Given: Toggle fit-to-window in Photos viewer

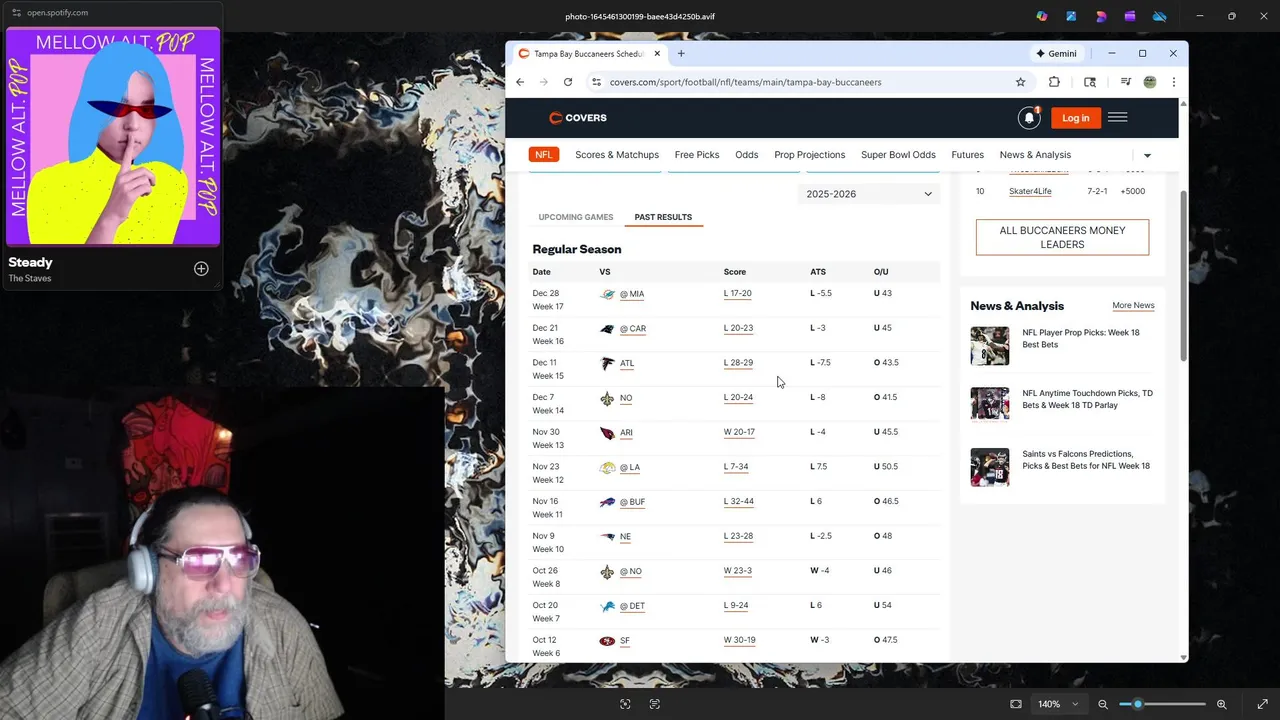Looking at the screenshot, I should coord(1016,704).
